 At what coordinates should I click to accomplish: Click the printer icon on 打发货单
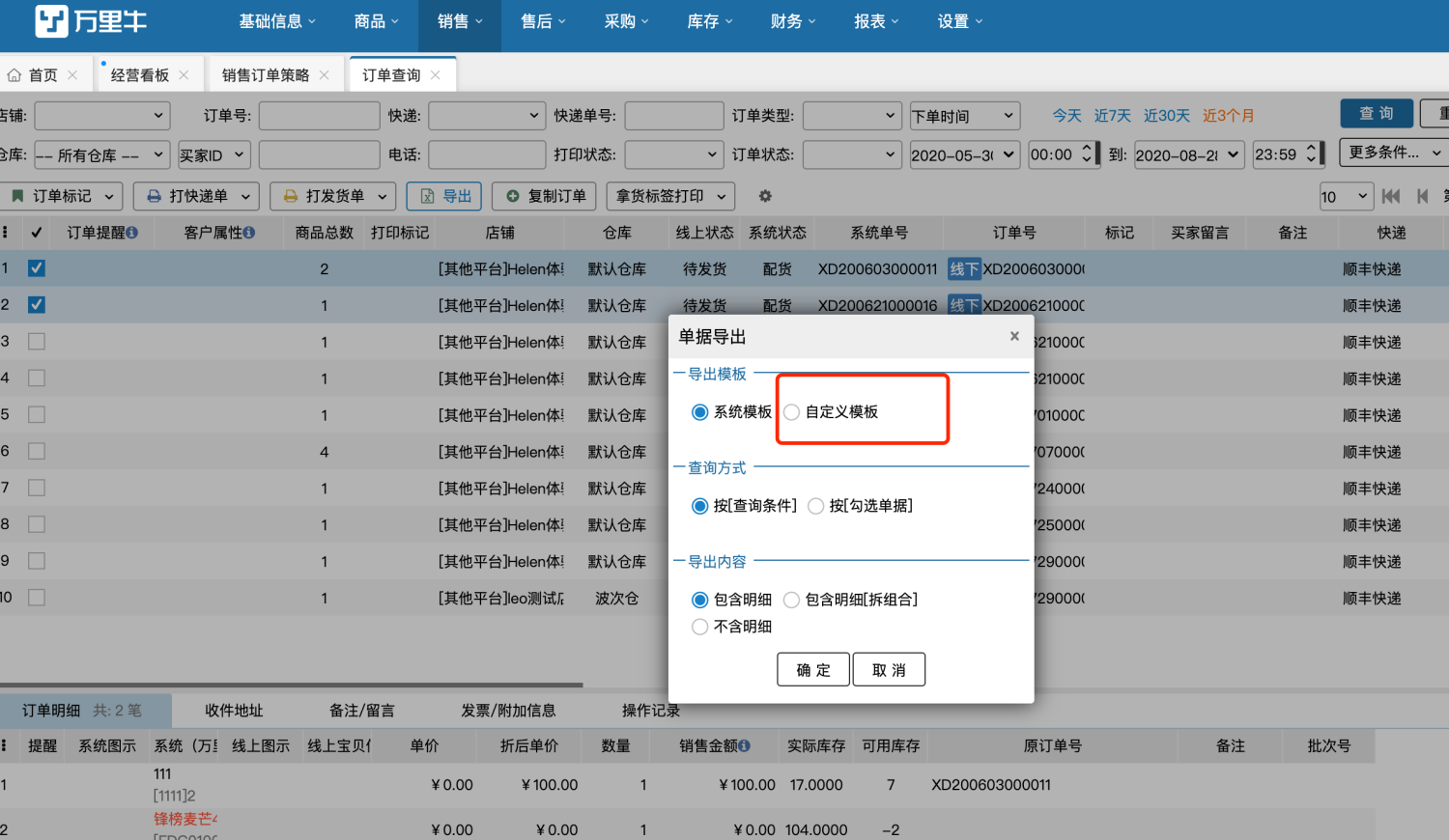[x=290, y=196]
